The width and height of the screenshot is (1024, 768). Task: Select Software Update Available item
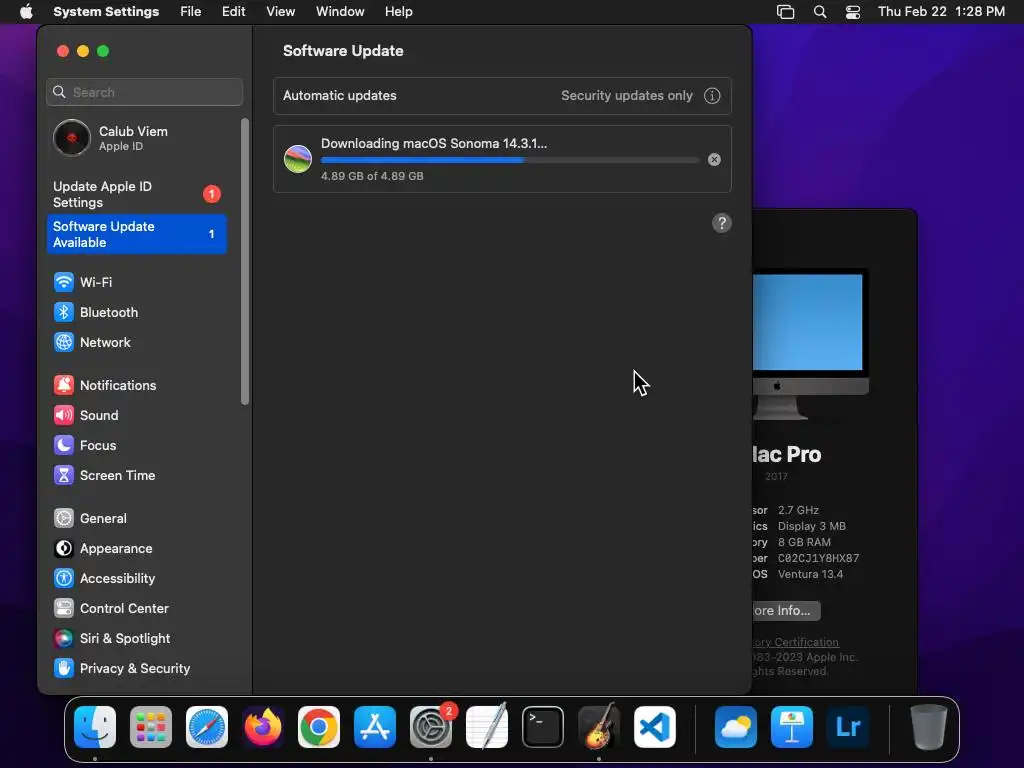(137, 234)
